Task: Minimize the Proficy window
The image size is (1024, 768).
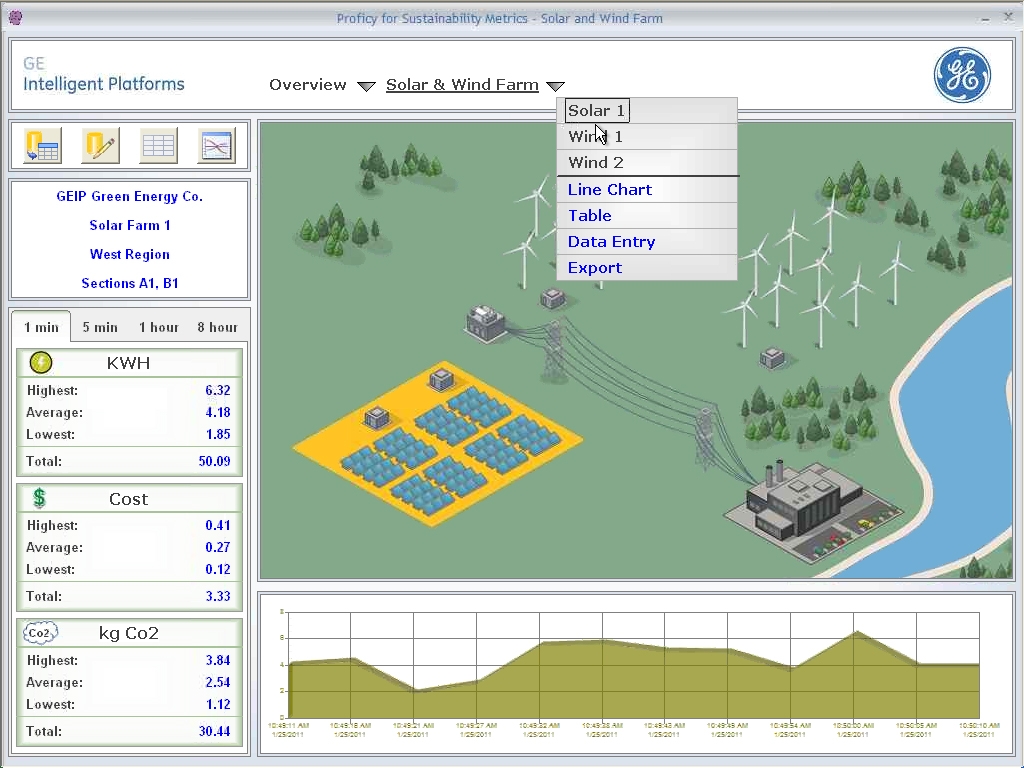Action: coord(985,18)
